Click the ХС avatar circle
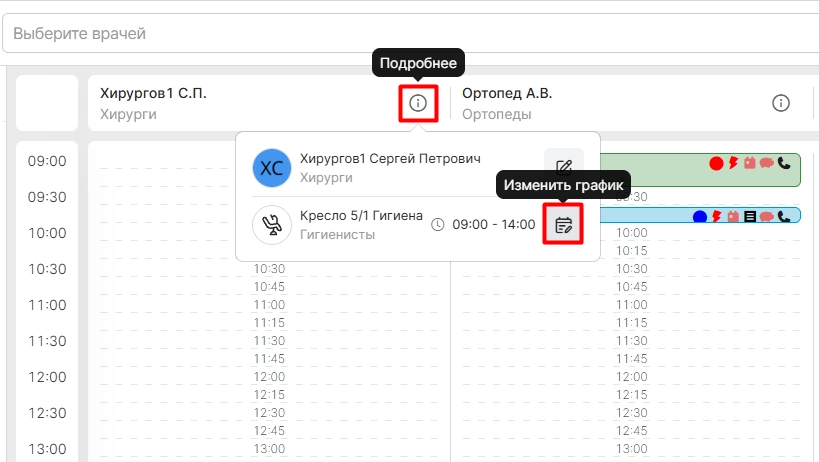819x462 pixels. (x=272, y=168)
